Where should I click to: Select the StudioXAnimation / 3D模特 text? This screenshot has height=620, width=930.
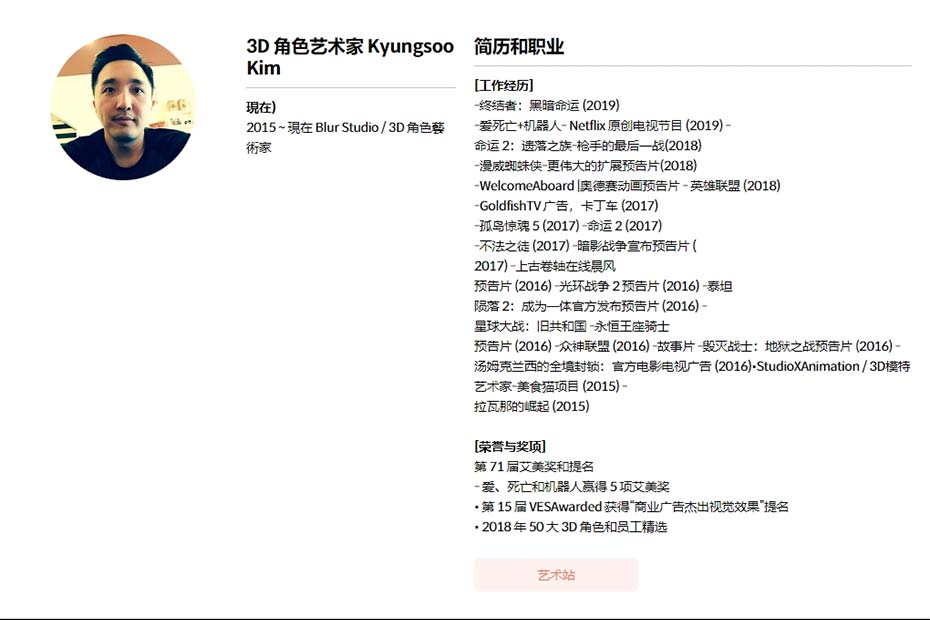833,367
